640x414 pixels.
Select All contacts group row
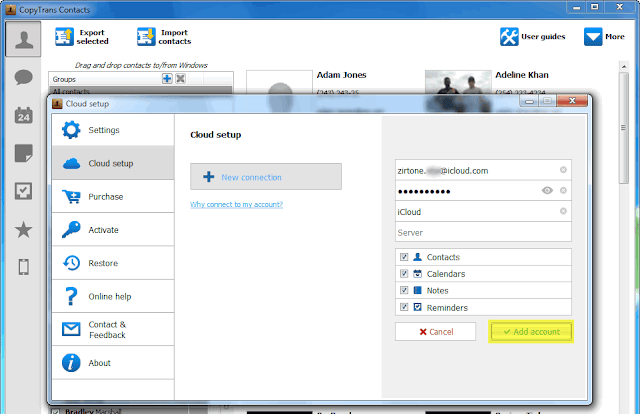tap(141, 91)
